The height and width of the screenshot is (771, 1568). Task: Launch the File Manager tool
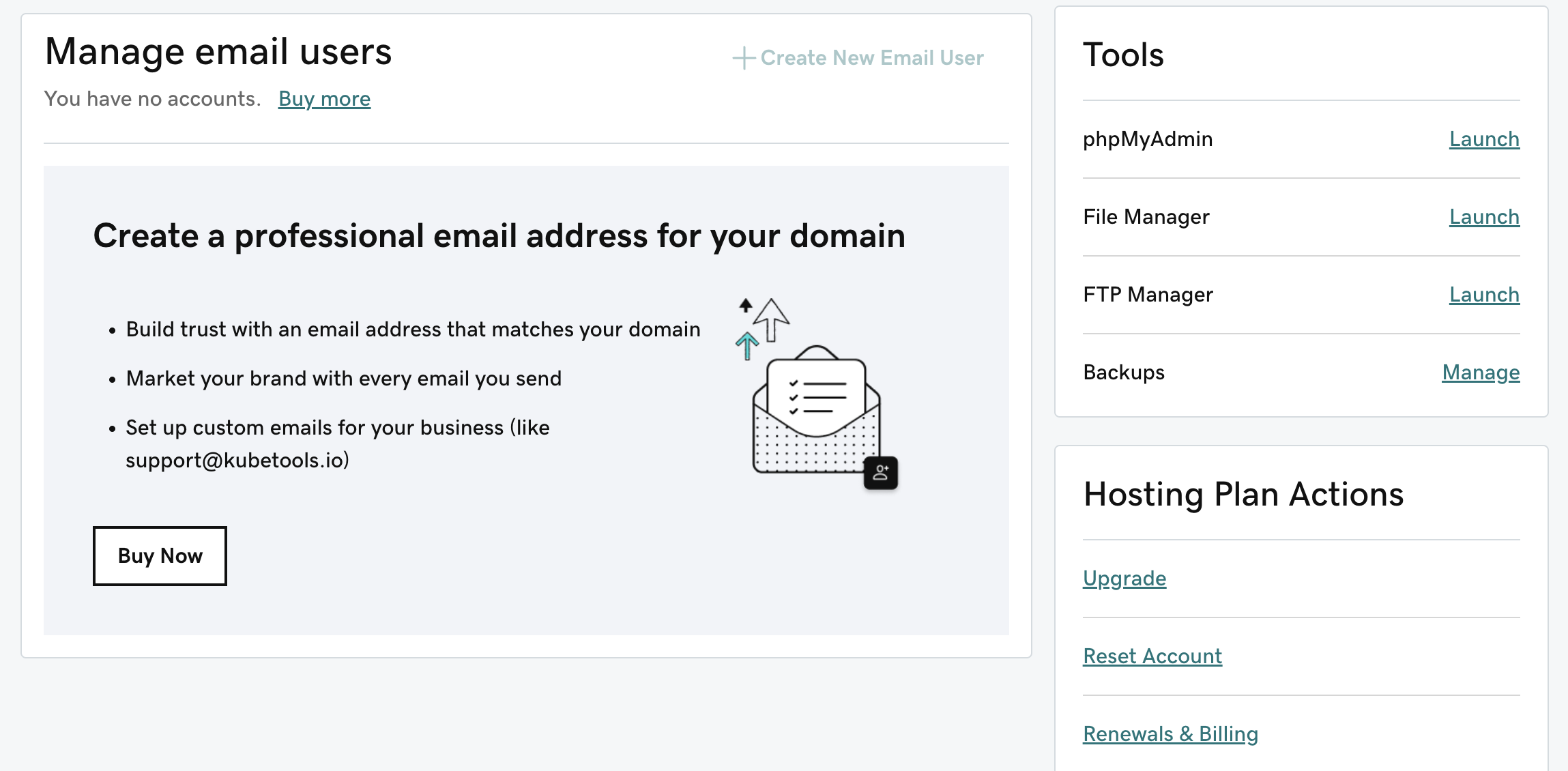[1484, 217]
